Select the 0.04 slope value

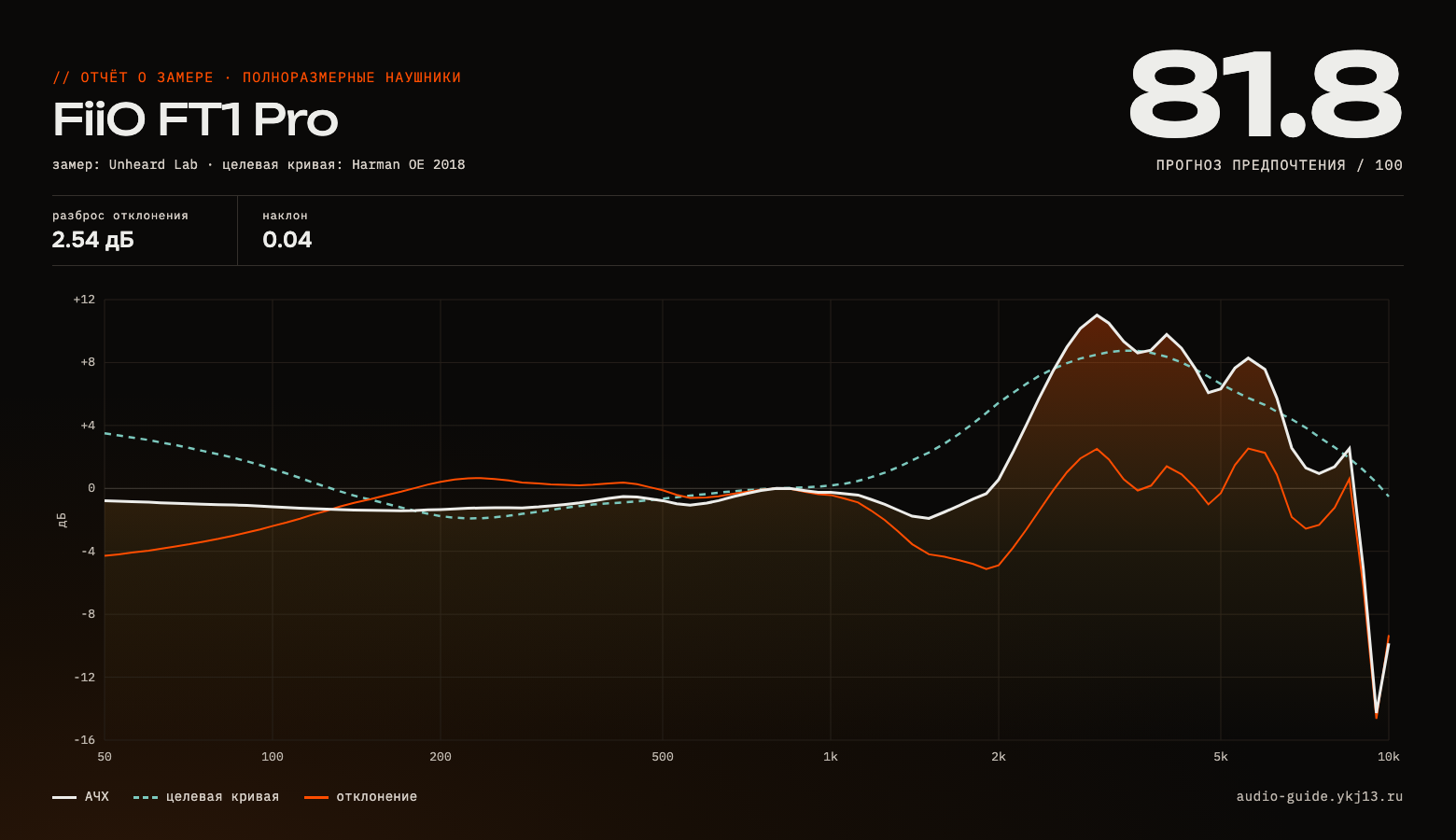pos(287,240)
